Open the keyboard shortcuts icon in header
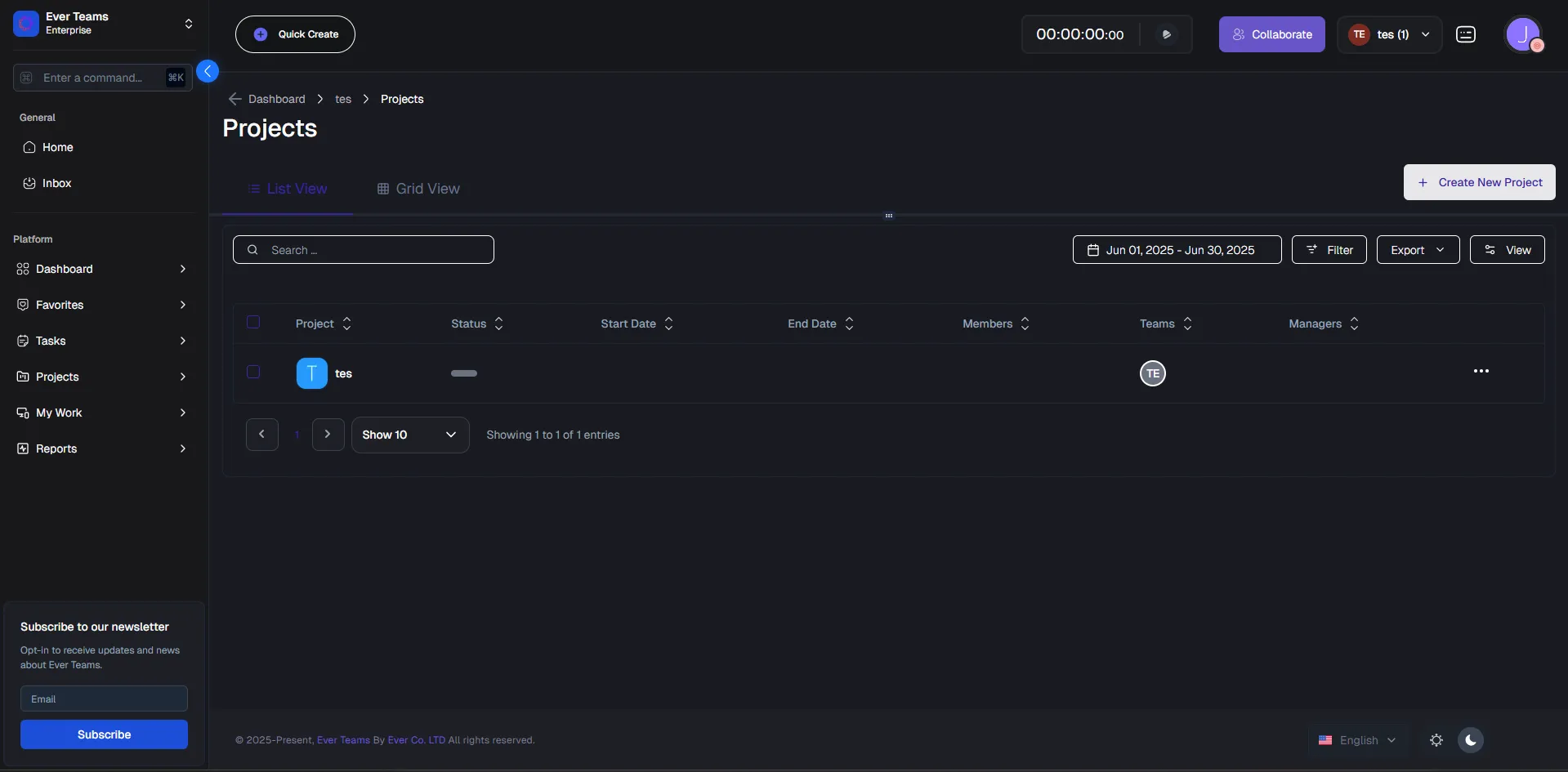The height and width of the screenshot is (772, 1568). point(1466,34)
